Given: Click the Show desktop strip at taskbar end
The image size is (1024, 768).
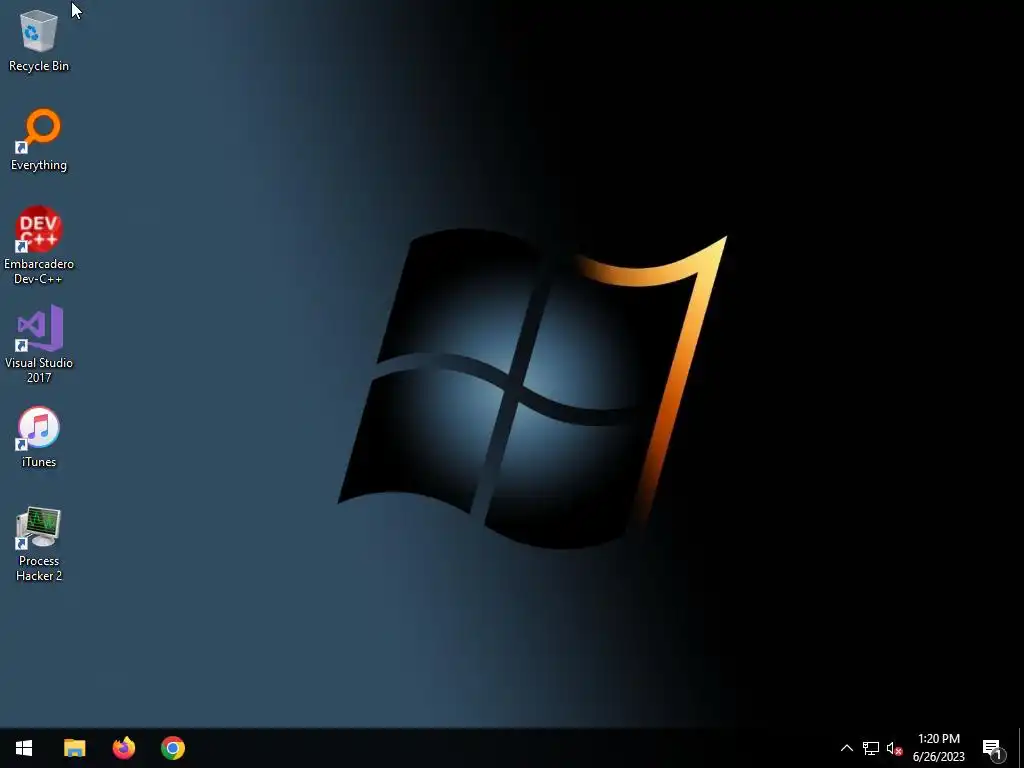Looking at the screenshot, I should (x=1020, y=748).
